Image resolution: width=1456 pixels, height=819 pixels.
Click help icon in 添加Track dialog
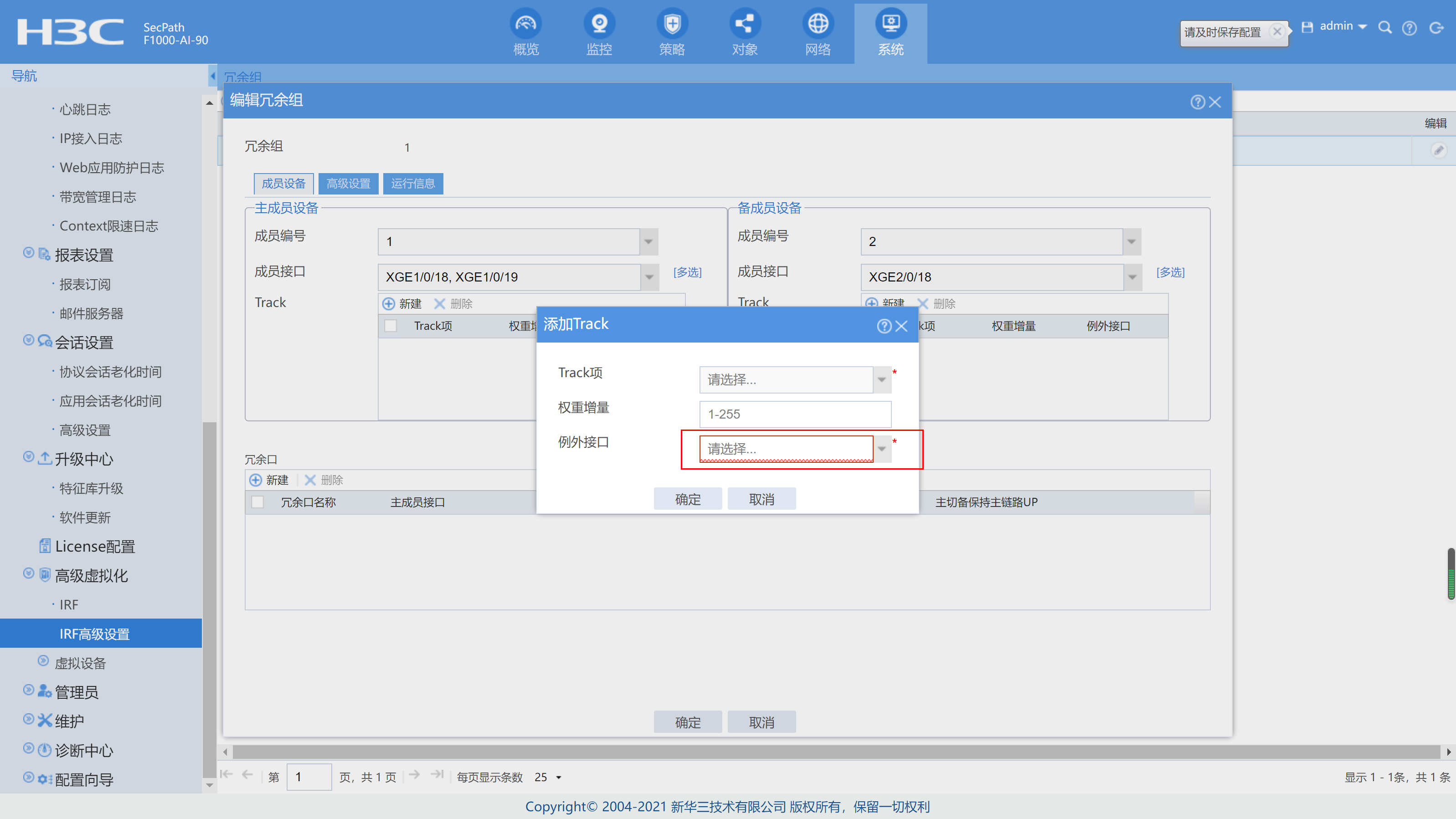[884, 326]
